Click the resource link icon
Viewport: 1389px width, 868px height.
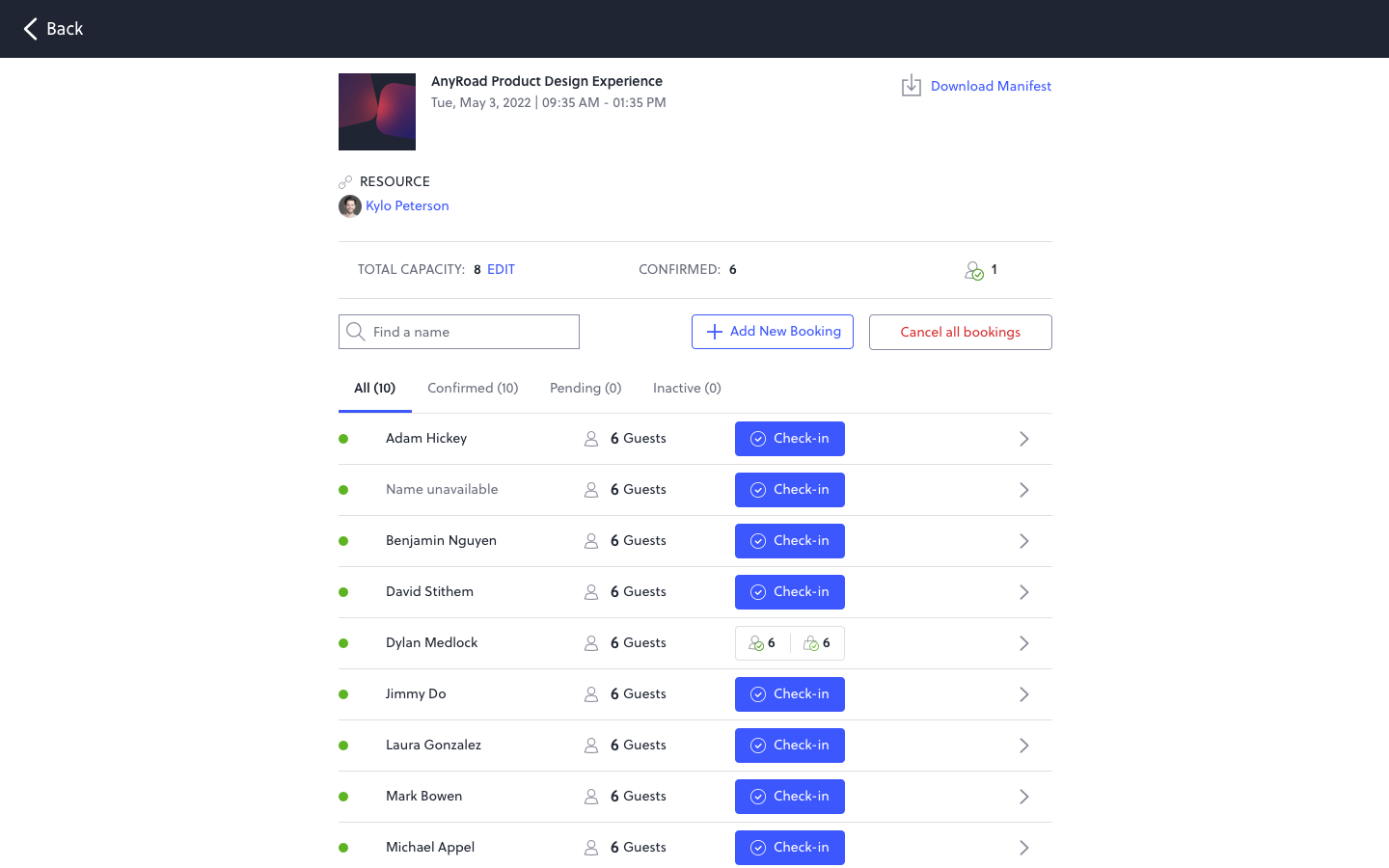(x=345, y=180)
